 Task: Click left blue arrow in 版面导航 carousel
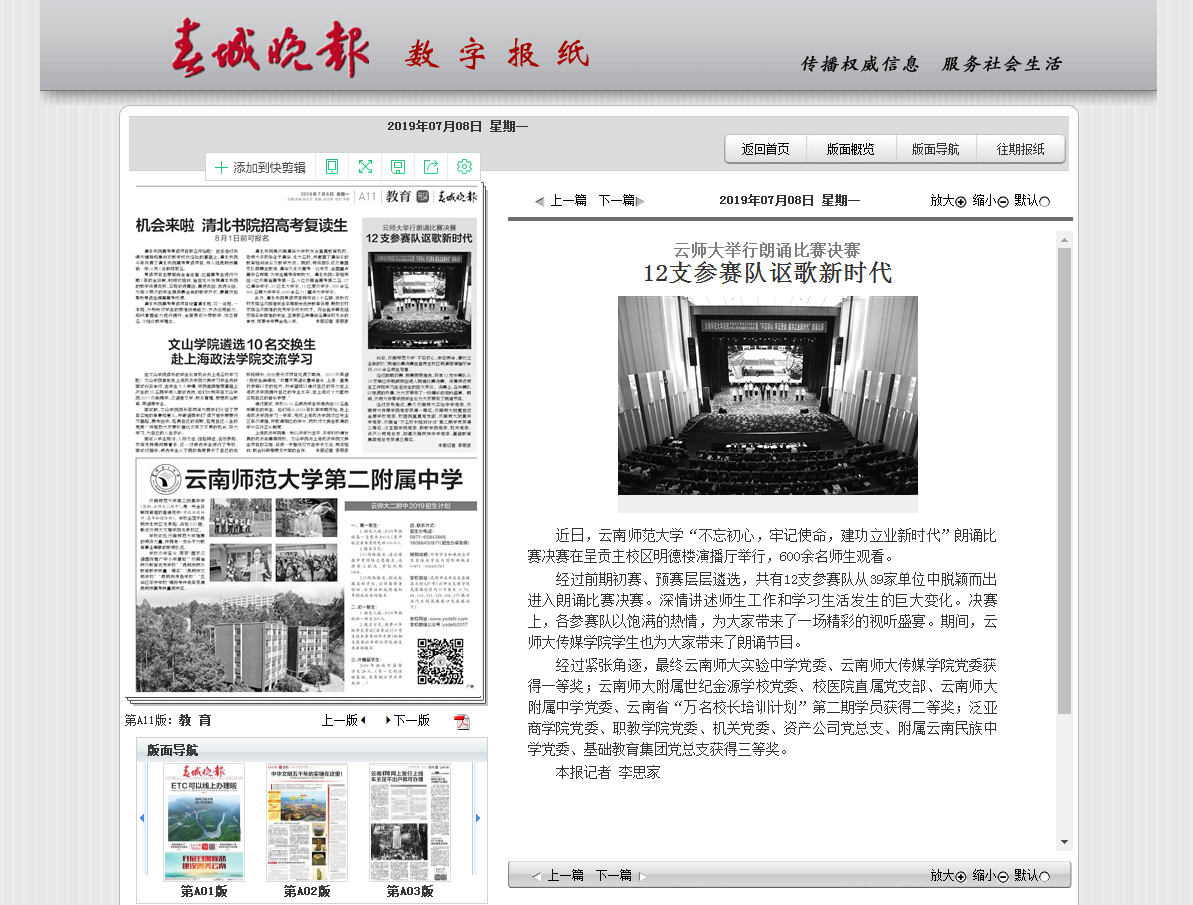pos(142,818)
